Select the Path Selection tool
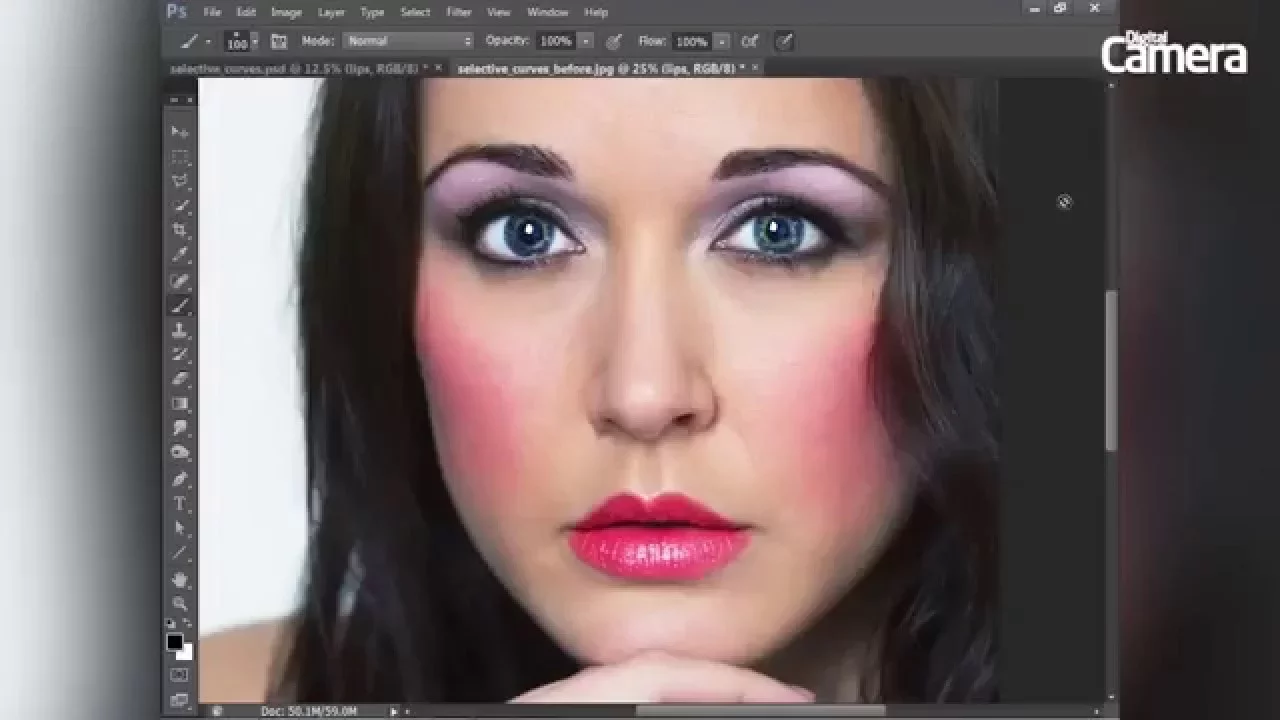 (x=180, y=528)
